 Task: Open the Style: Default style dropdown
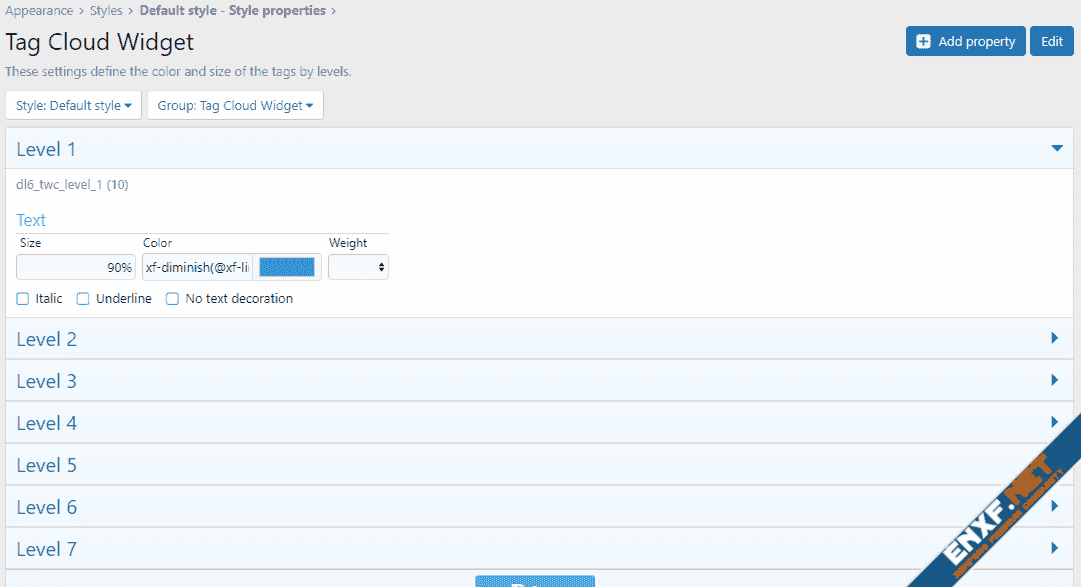click(x=74, y=106)
